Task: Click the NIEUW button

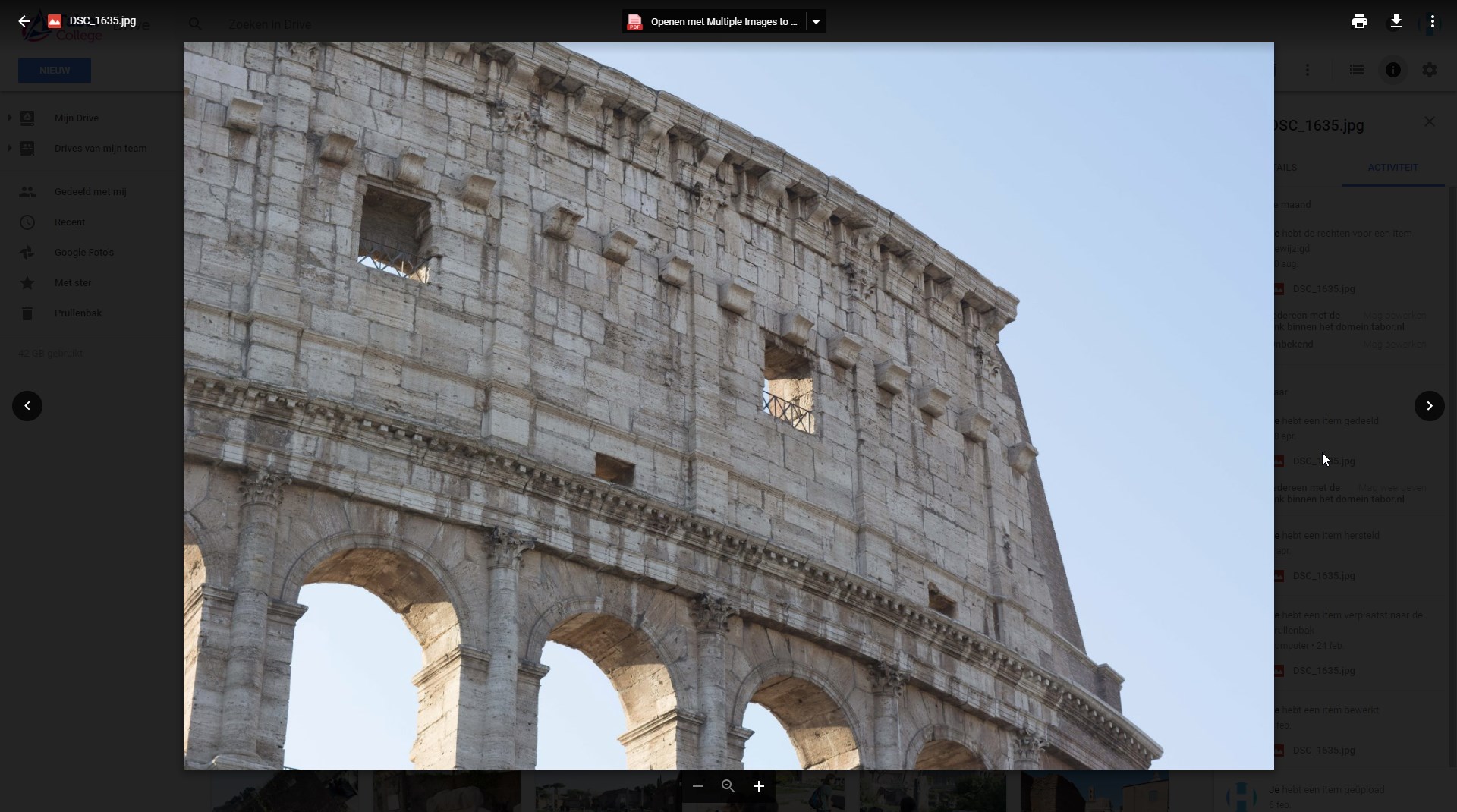Action: 55,71
